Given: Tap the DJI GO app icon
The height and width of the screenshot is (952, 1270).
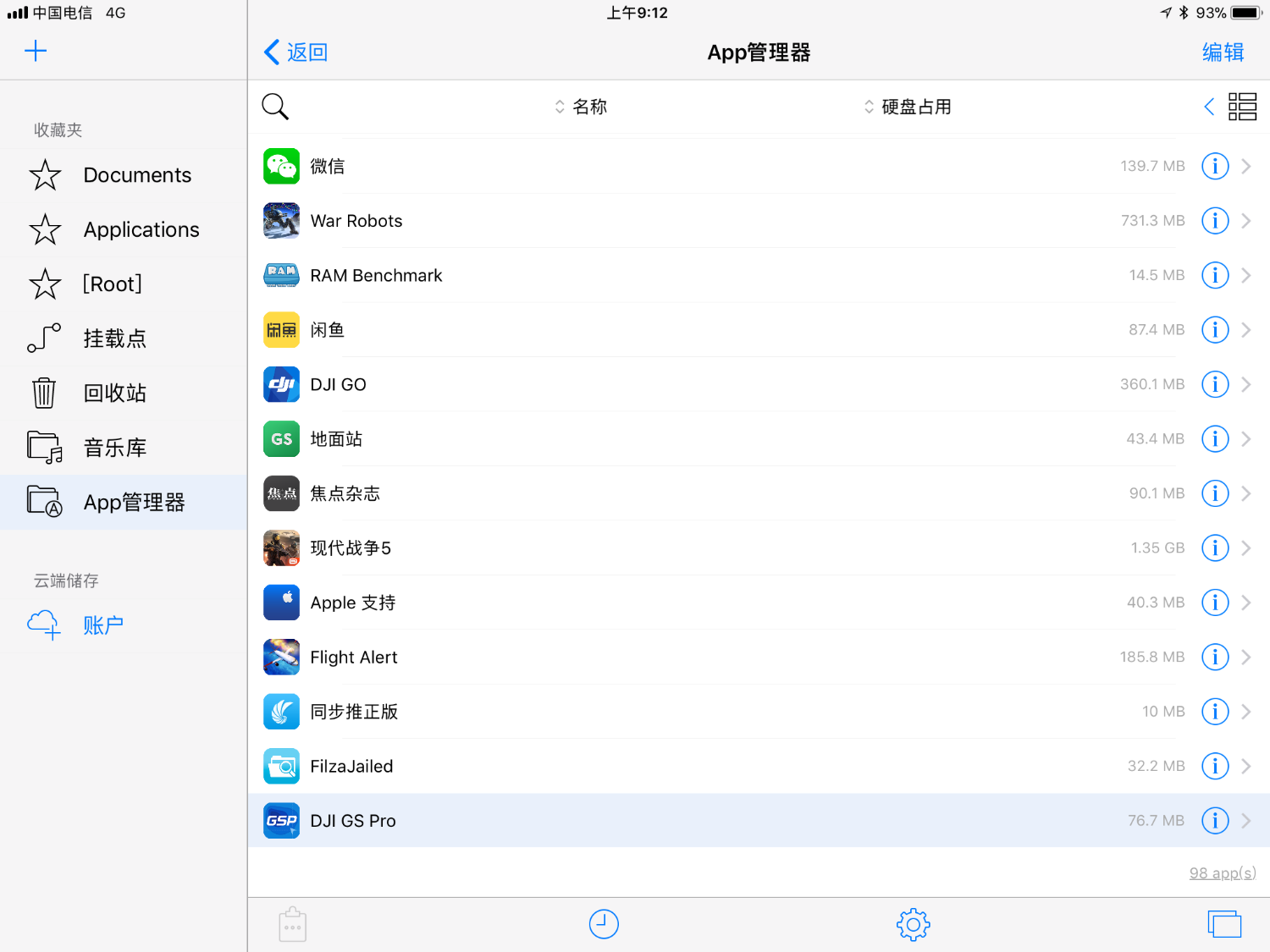Looking at the screenshot, I should point(281,384).
